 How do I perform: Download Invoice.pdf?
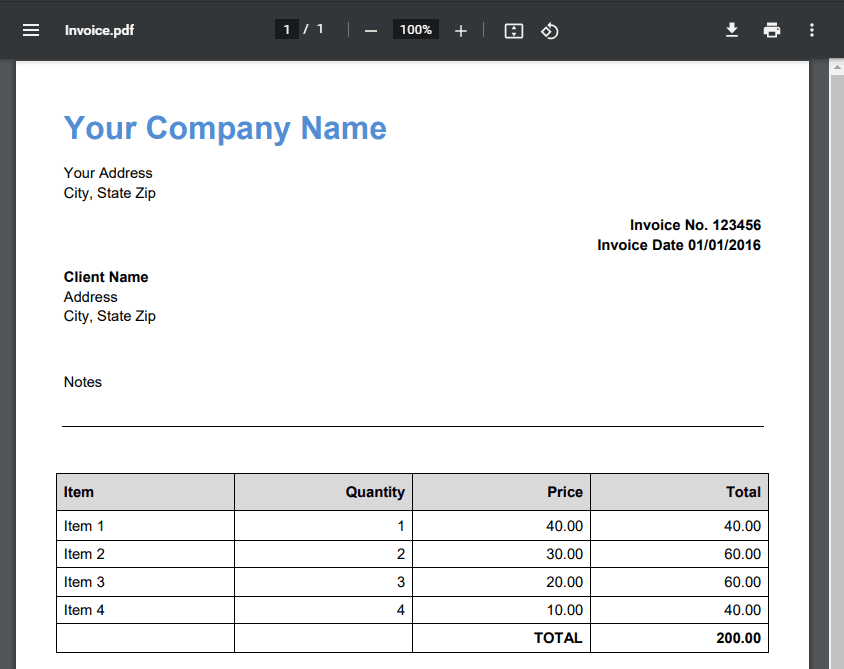pyautogui.click(x=732, y=30)
